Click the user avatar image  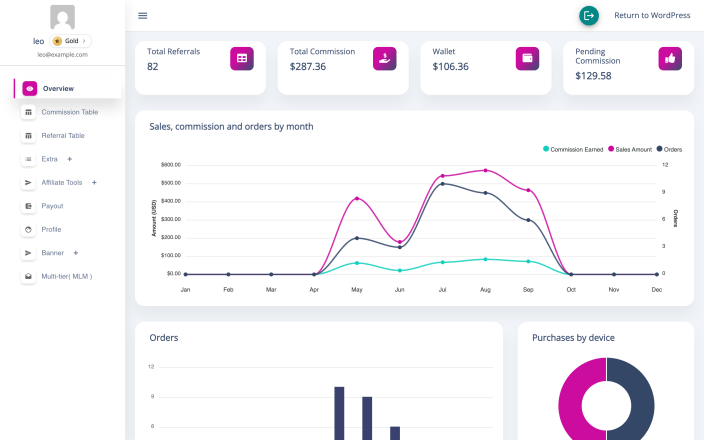[x=62, y=17]
